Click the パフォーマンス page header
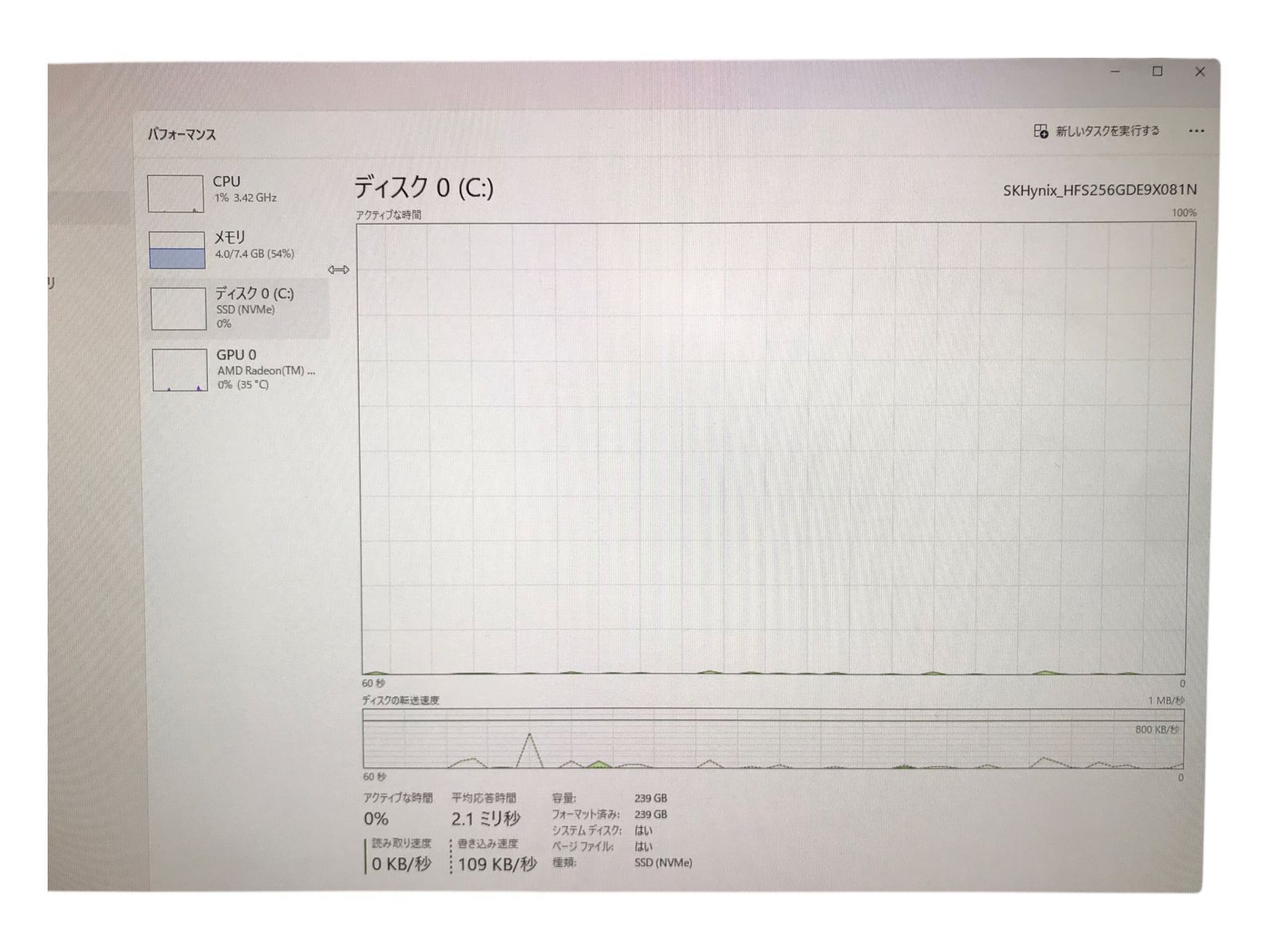The image size is (1270, 952). click(x=182, y=134)
